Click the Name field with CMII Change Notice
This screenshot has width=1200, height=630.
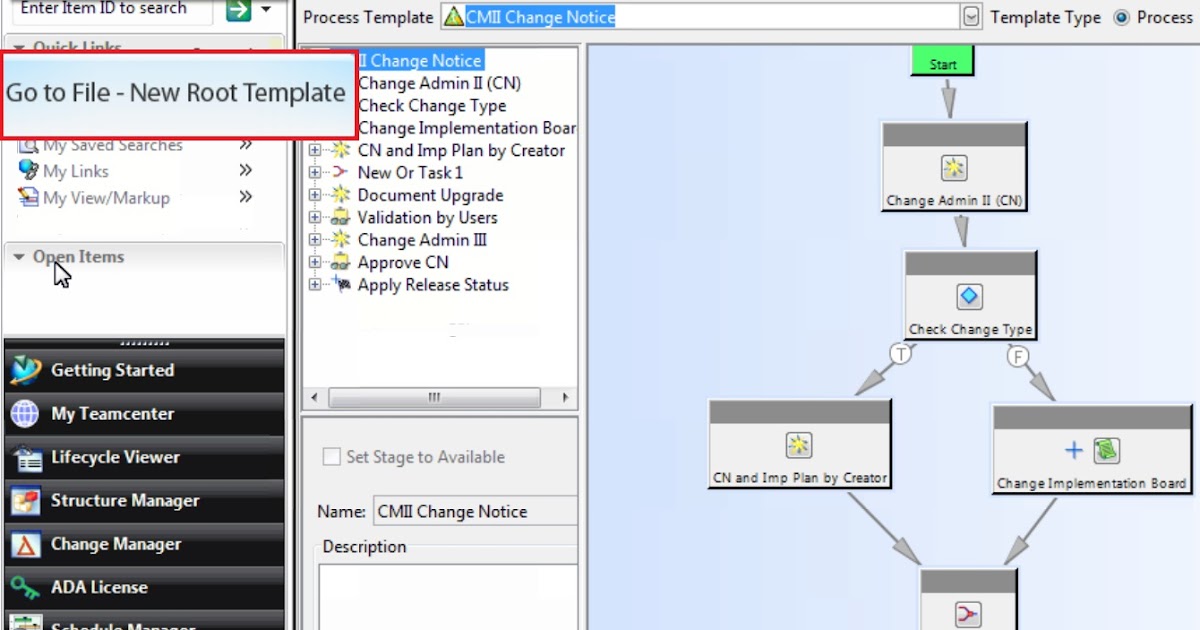click(475, 511)
